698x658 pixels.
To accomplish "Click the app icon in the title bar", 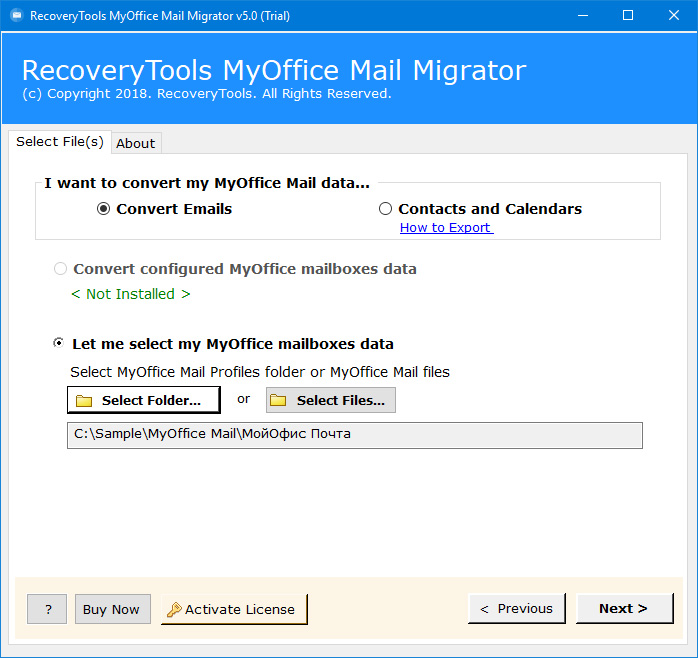I will pos(16,16).
